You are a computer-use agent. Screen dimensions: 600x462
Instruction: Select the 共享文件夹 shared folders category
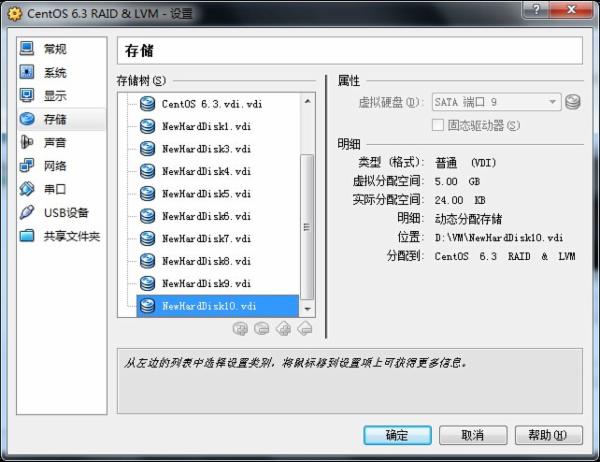59,236
